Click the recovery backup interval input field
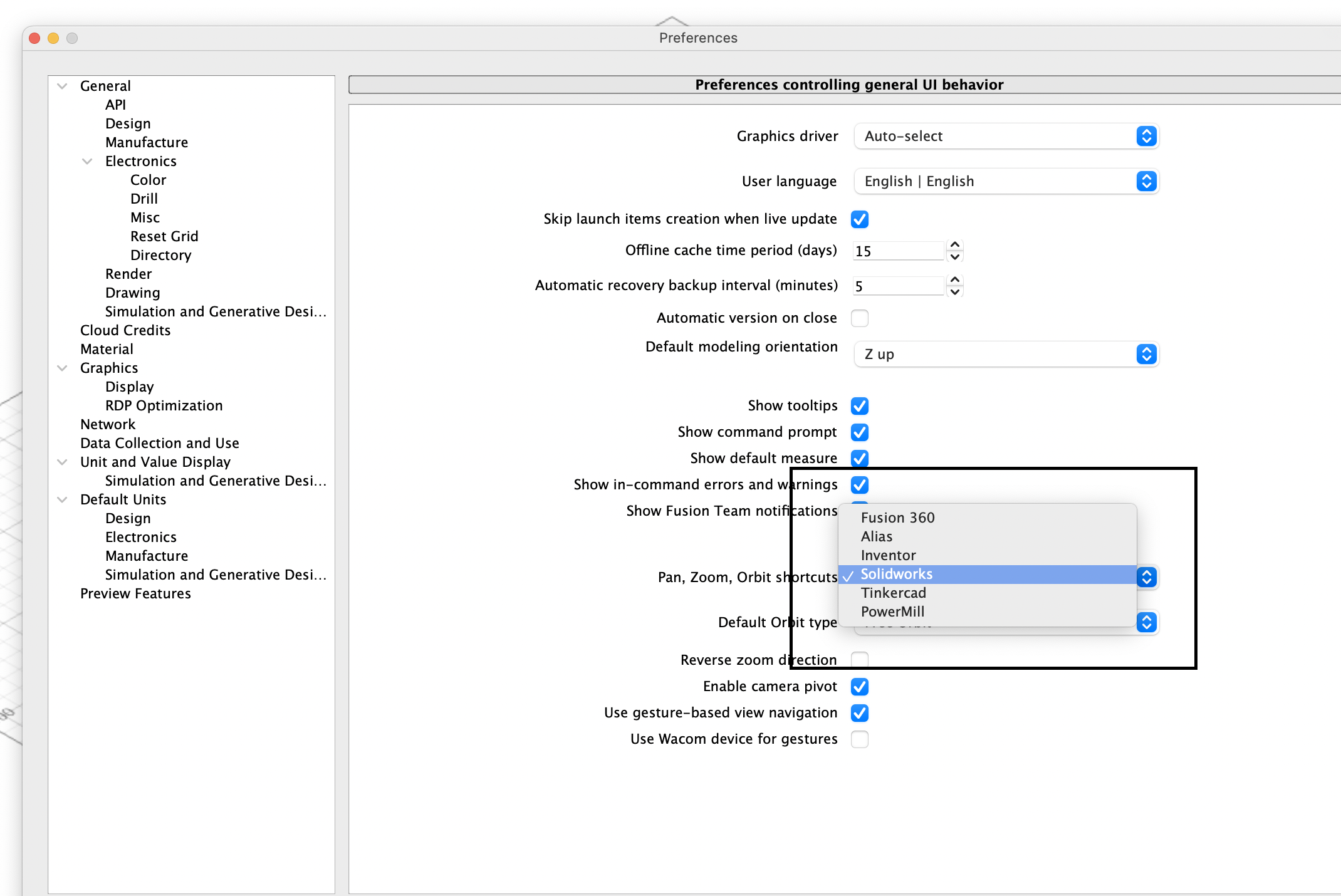The width and height of the screenshot is (1341, 896). tap(899, 286)
